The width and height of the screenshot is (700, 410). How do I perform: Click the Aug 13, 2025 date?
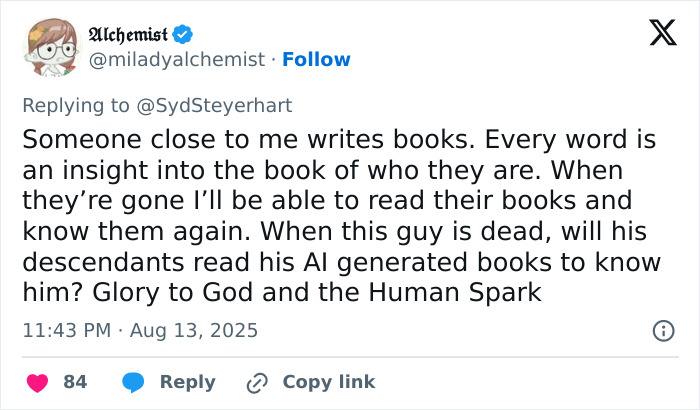click(200, 330)
